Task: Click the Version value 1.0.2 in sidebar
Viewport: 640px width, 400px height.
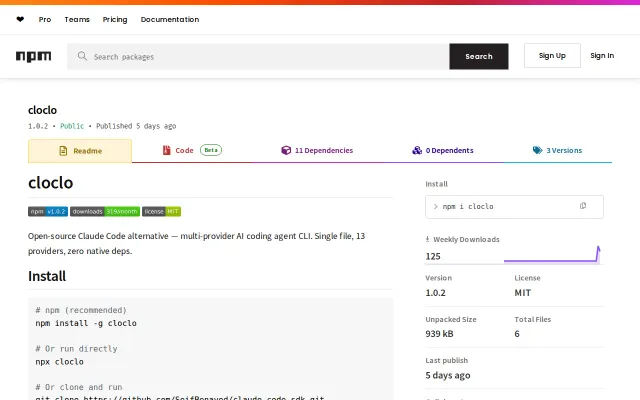Action: coord(436,293)
